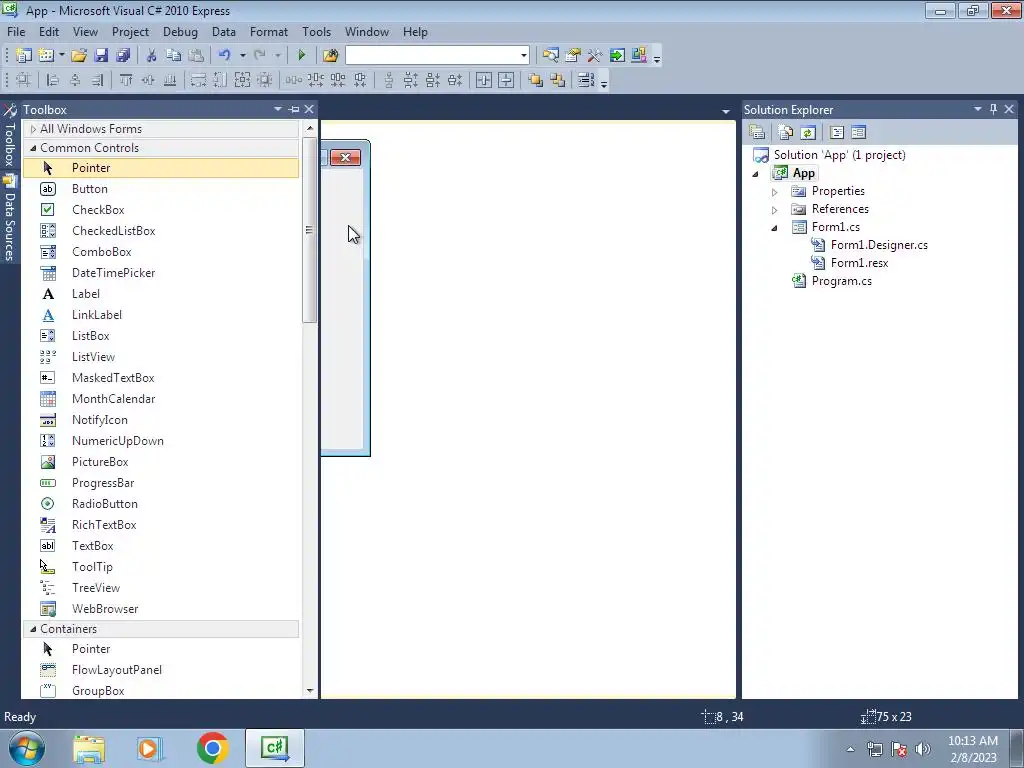Pick the GroupBox control in Containers
This screenshot has width=1024, height=768.
pyautogui.click(x=161, y=690)
